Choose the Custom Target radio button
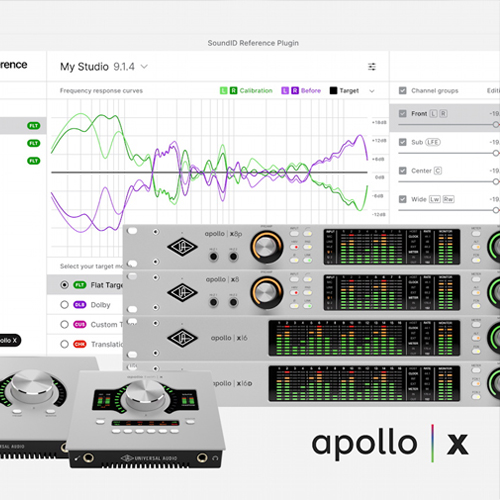Screen dimensions: 500x500 (x=64, y=324)
